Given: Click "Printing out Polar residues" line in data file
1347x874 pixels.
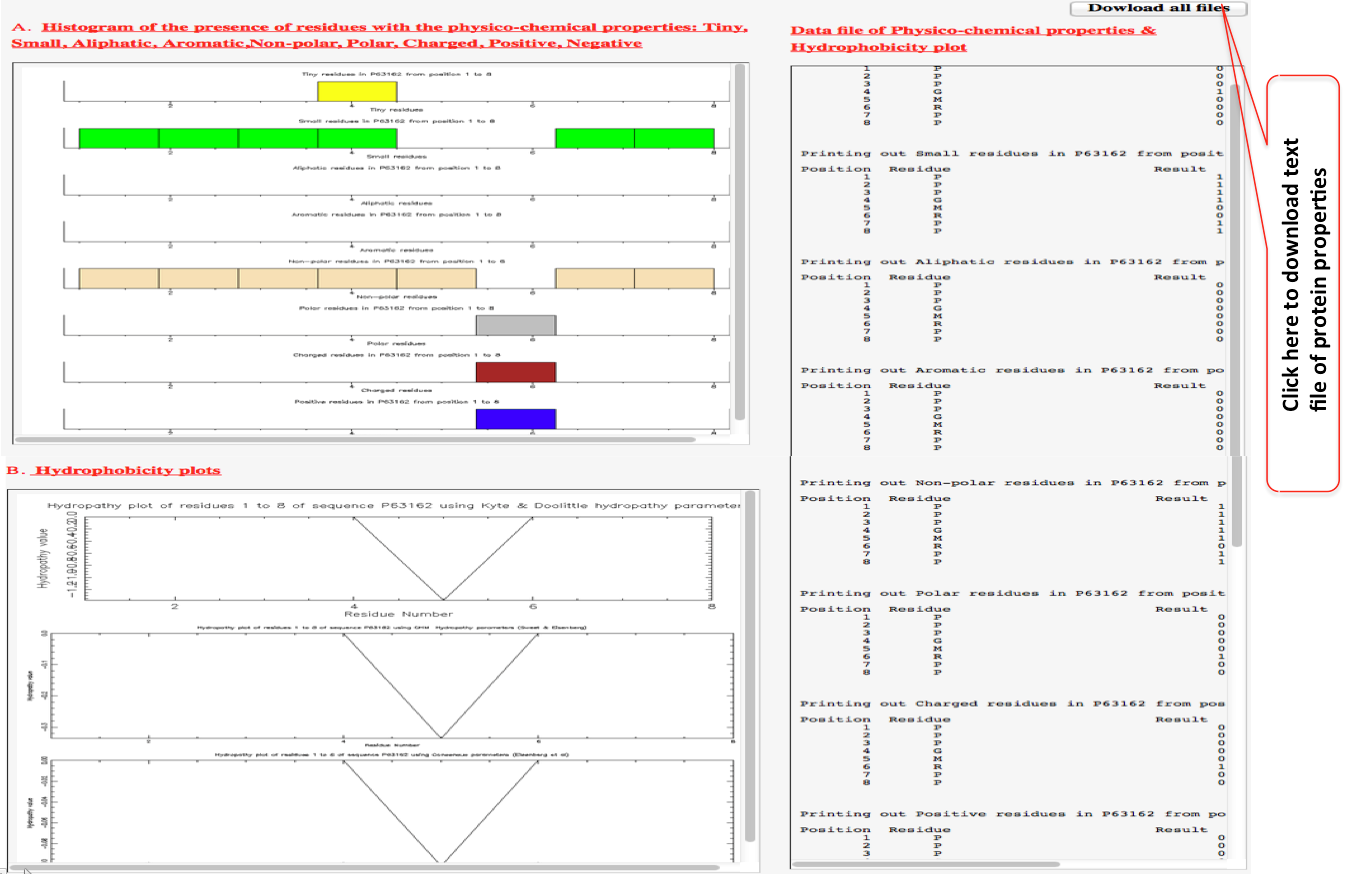Looking at the screenshot, I should point(1011,593).
